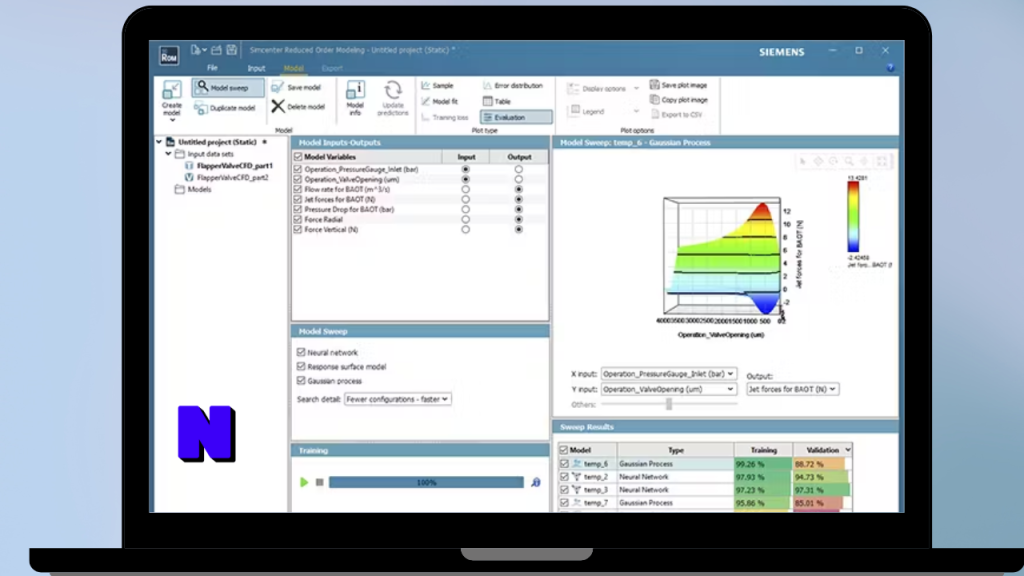Set Jet forces for BAOT as Input radio

click(x=466, y=199)
